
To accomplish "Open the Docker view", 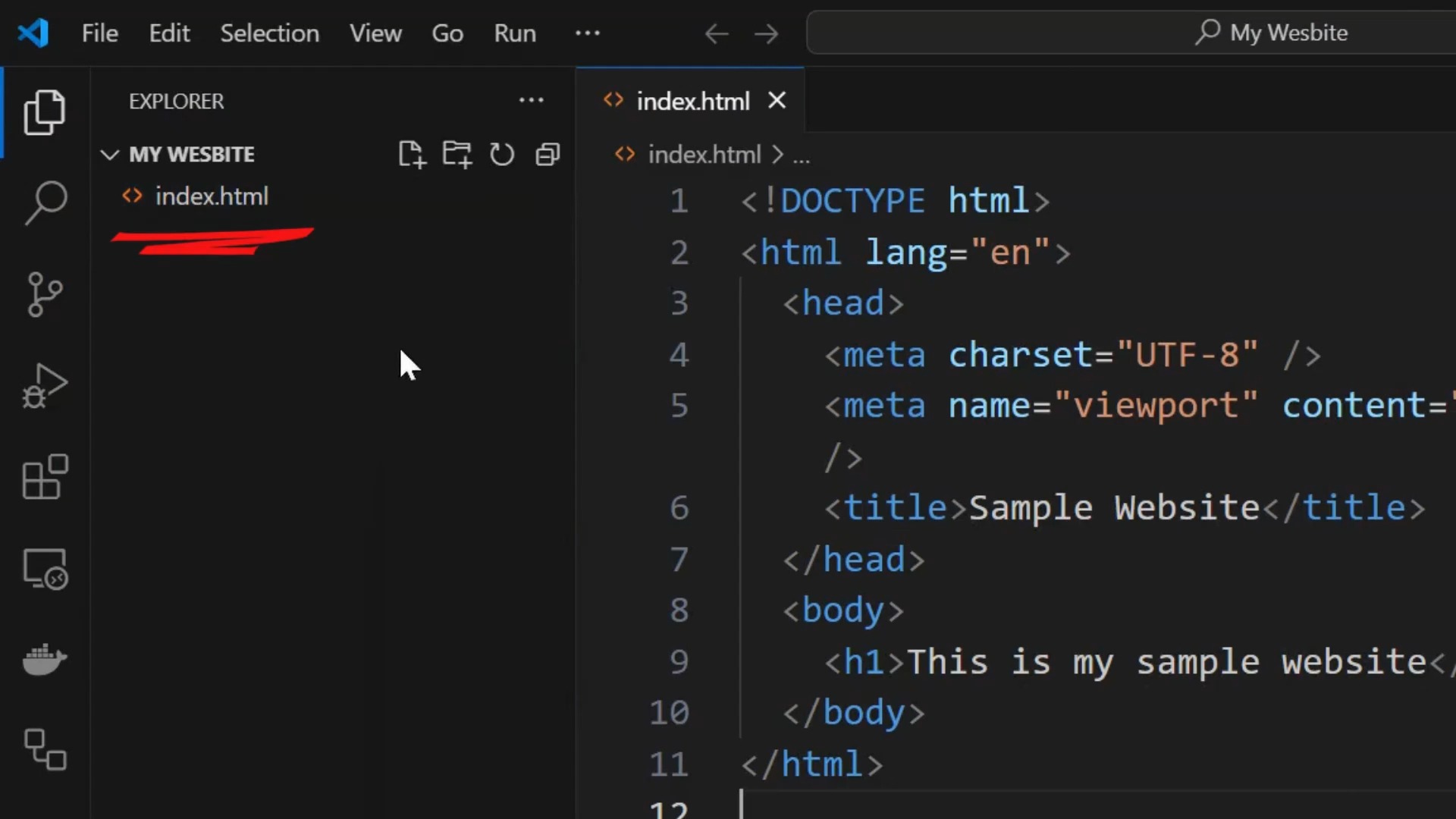I will [x=45, y=659].
